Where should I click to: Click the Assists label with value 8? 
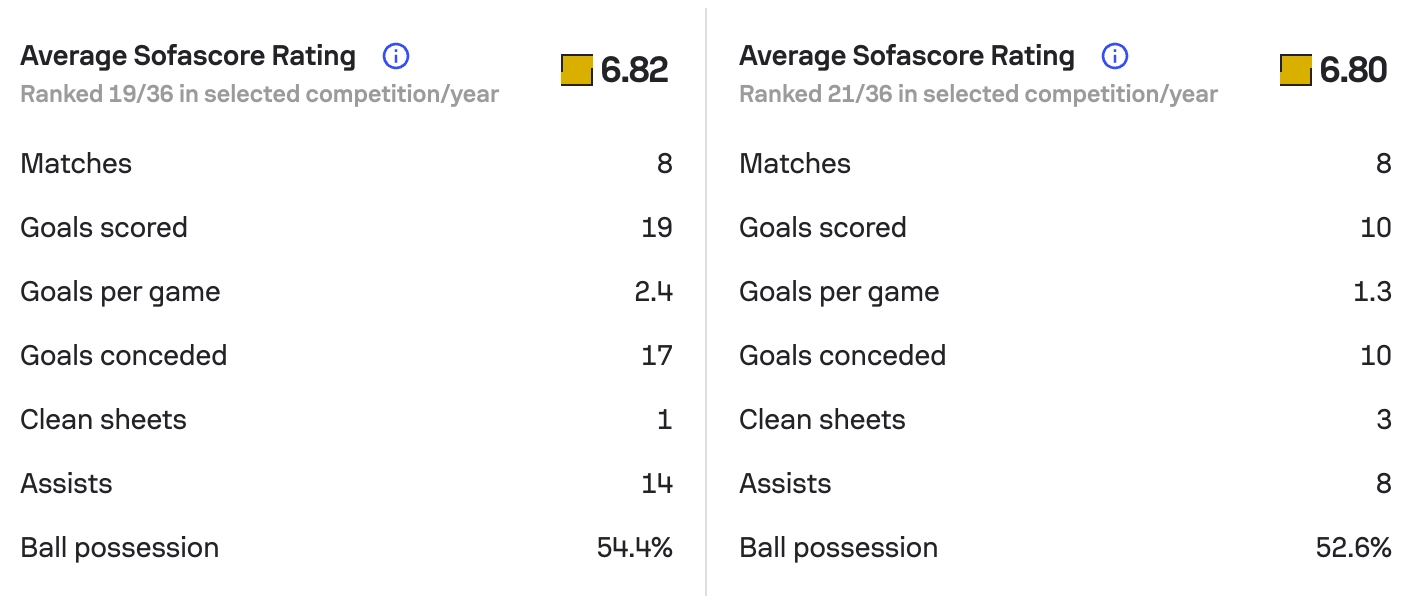[785, 484]
